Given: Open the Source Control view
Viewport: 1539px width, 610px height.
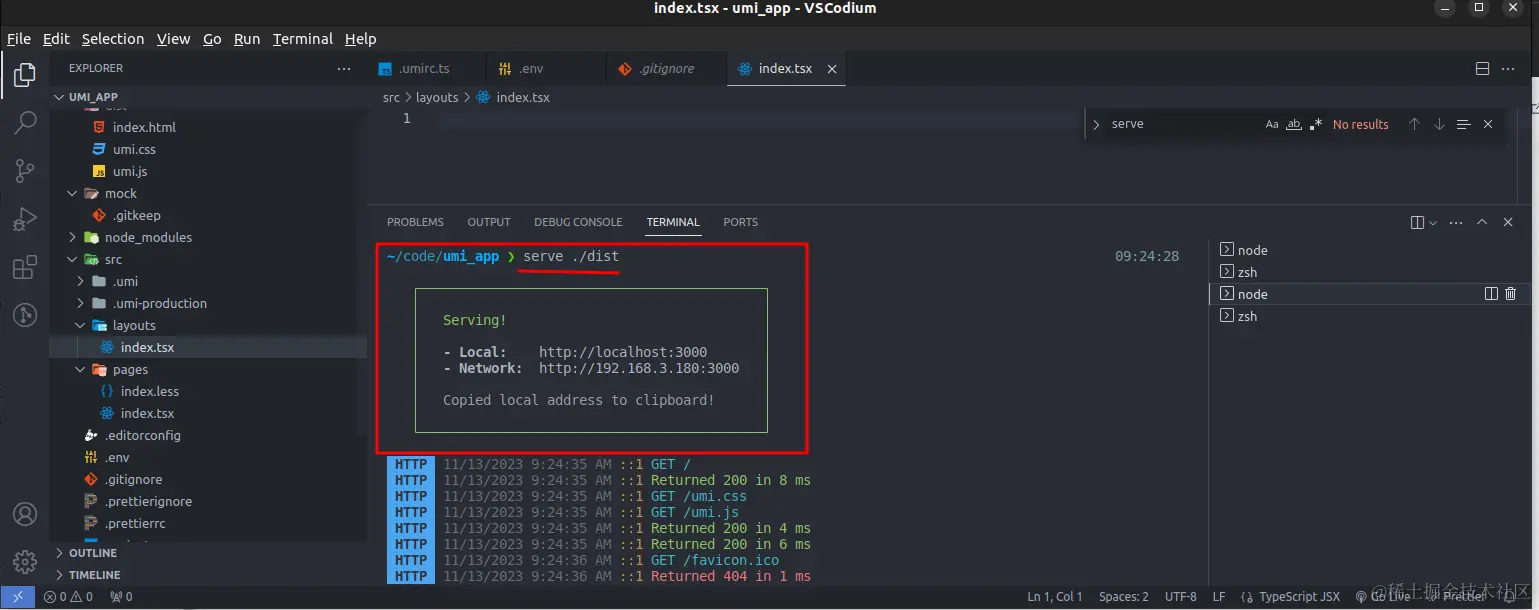Looking at the screenshot, I should tap(25, 171).
